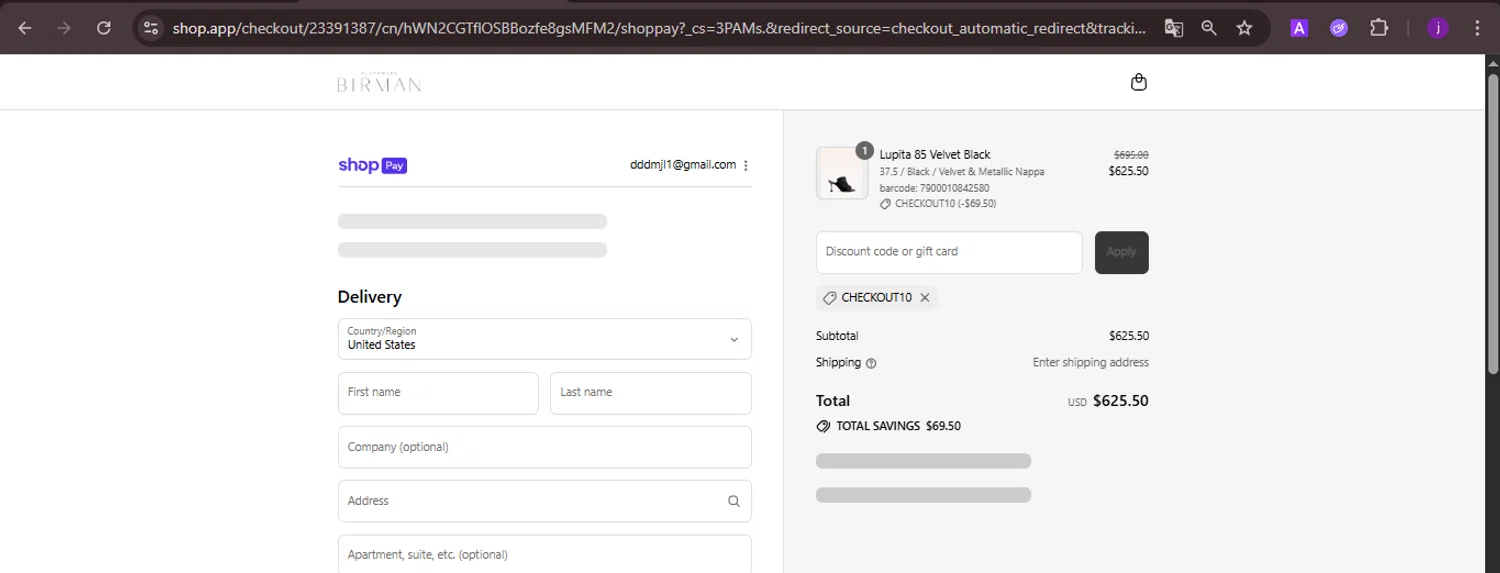Click the browser forward arrow
Image resolution: width=1500 pixels, height=573 pixels.
coord(64,28)
